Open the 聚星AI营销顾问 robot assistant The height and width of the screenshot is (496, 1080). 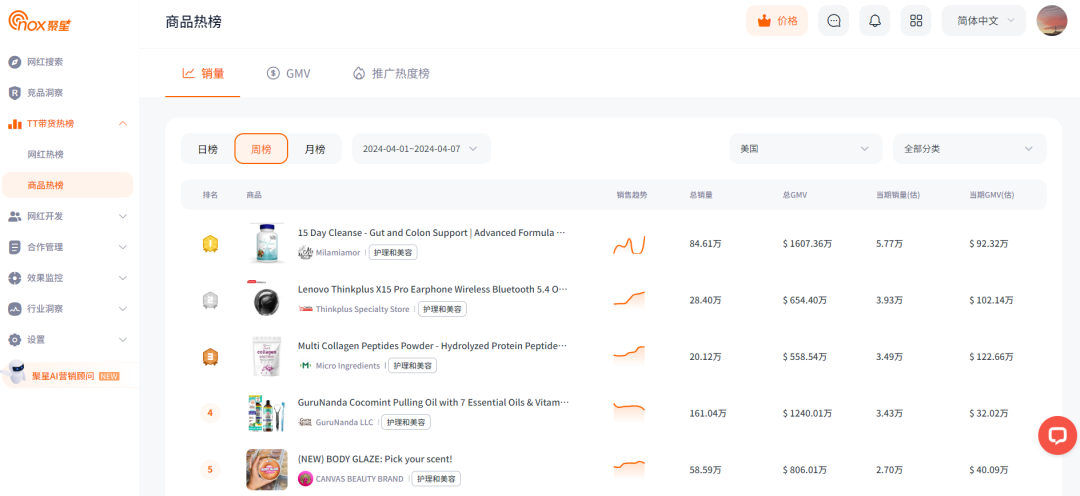(x=67, y=375)
